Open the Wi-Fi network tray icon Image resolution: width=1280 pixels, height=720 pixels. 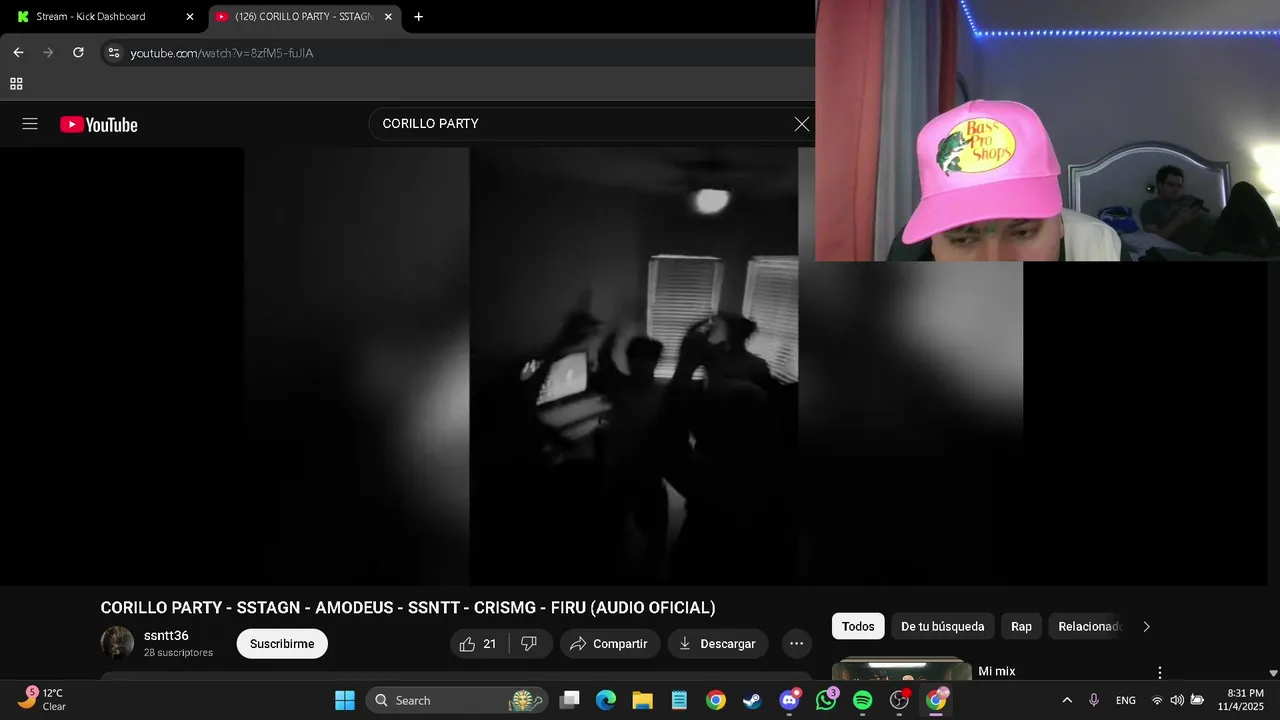click(x=1157, y=700)
